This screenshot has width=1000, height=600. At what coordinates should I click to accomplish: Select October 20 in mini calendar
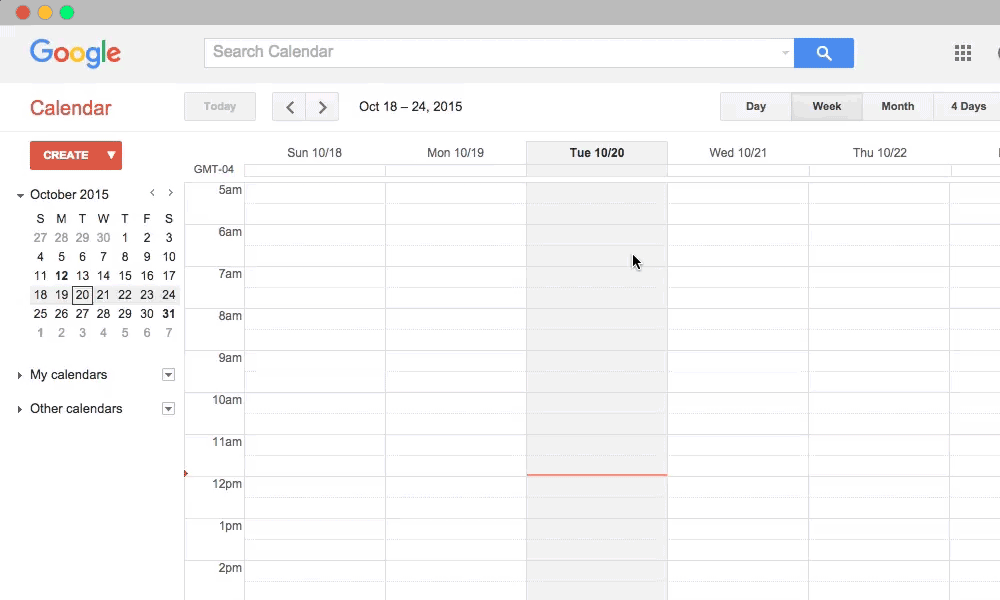[x=82, y=295]
